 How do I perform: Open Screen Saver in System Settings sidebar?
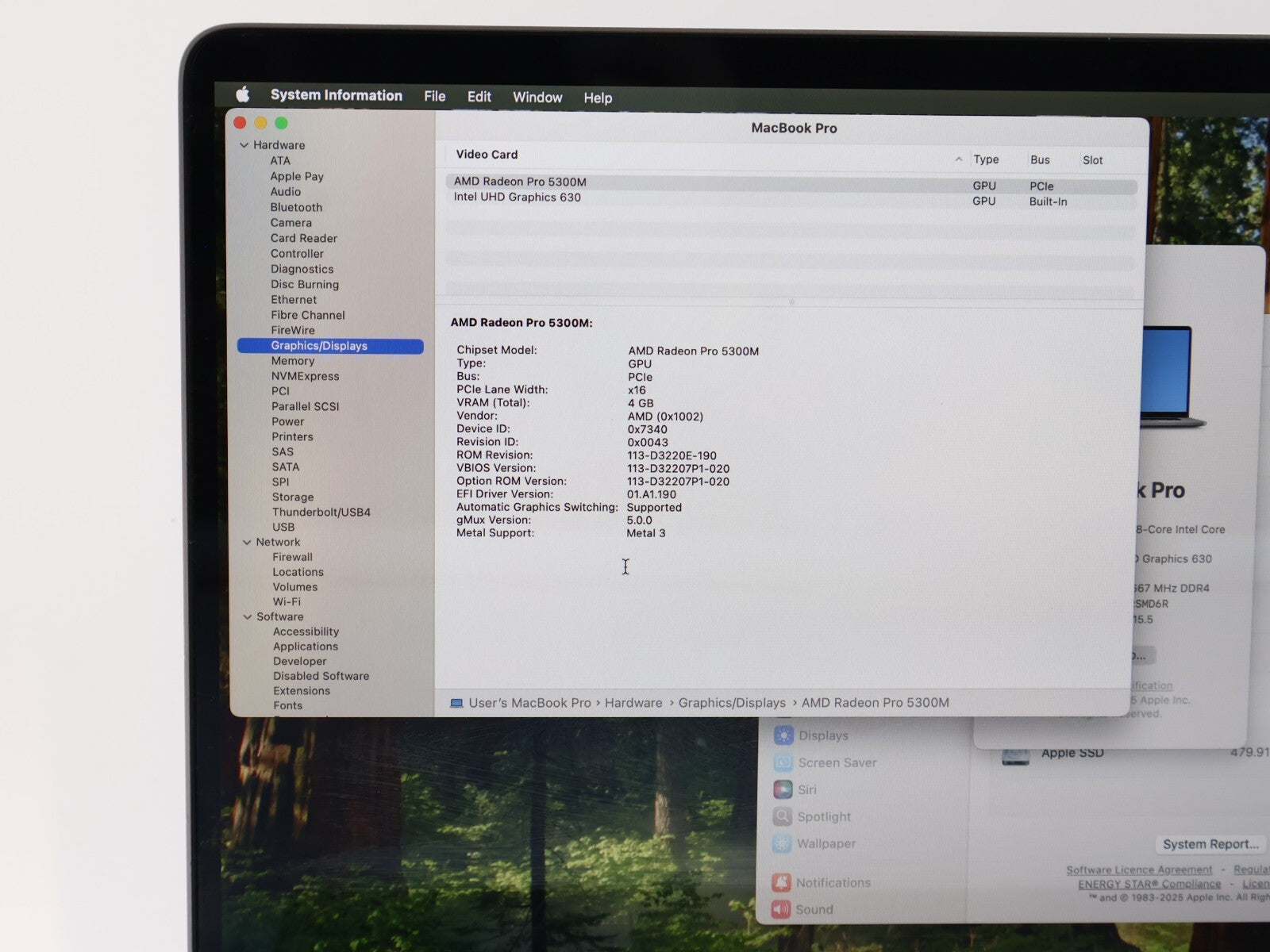[825, 763]
